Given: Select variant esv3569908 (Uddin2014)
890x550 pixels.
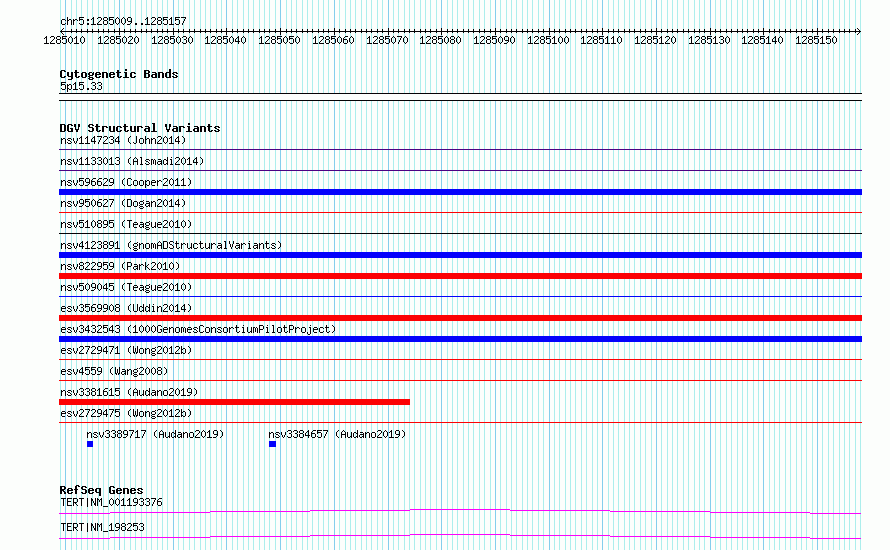Looking at the screenshot, I should (x=126, y=308).
